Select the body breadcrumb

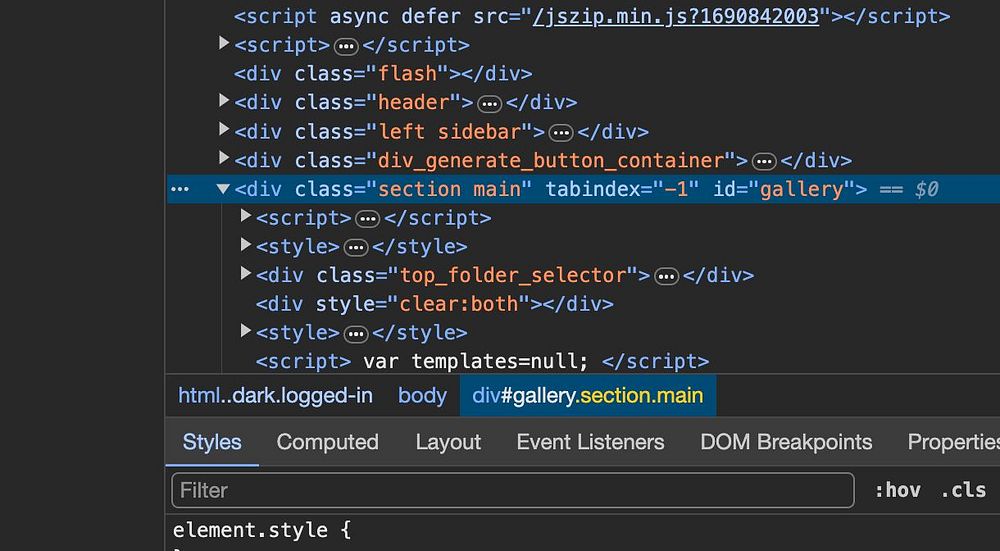click(422, 395)
